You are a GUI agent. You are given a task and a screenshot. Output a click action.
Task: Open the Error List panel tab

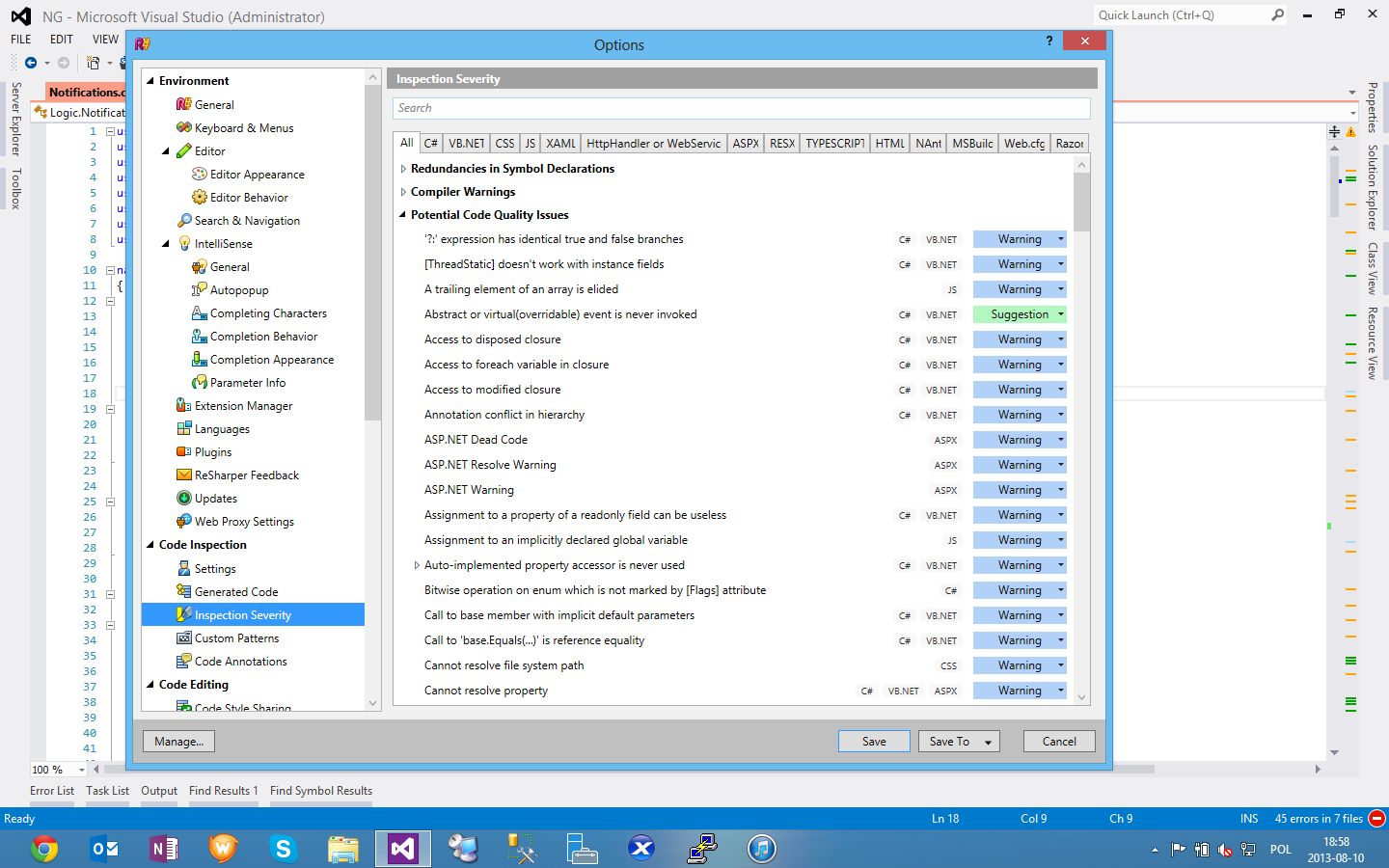click(52, 791)
